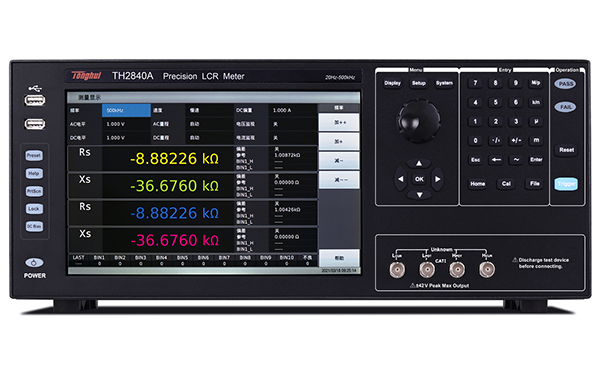Tap the Help key

pyautogui.click(x=34, y=173)
